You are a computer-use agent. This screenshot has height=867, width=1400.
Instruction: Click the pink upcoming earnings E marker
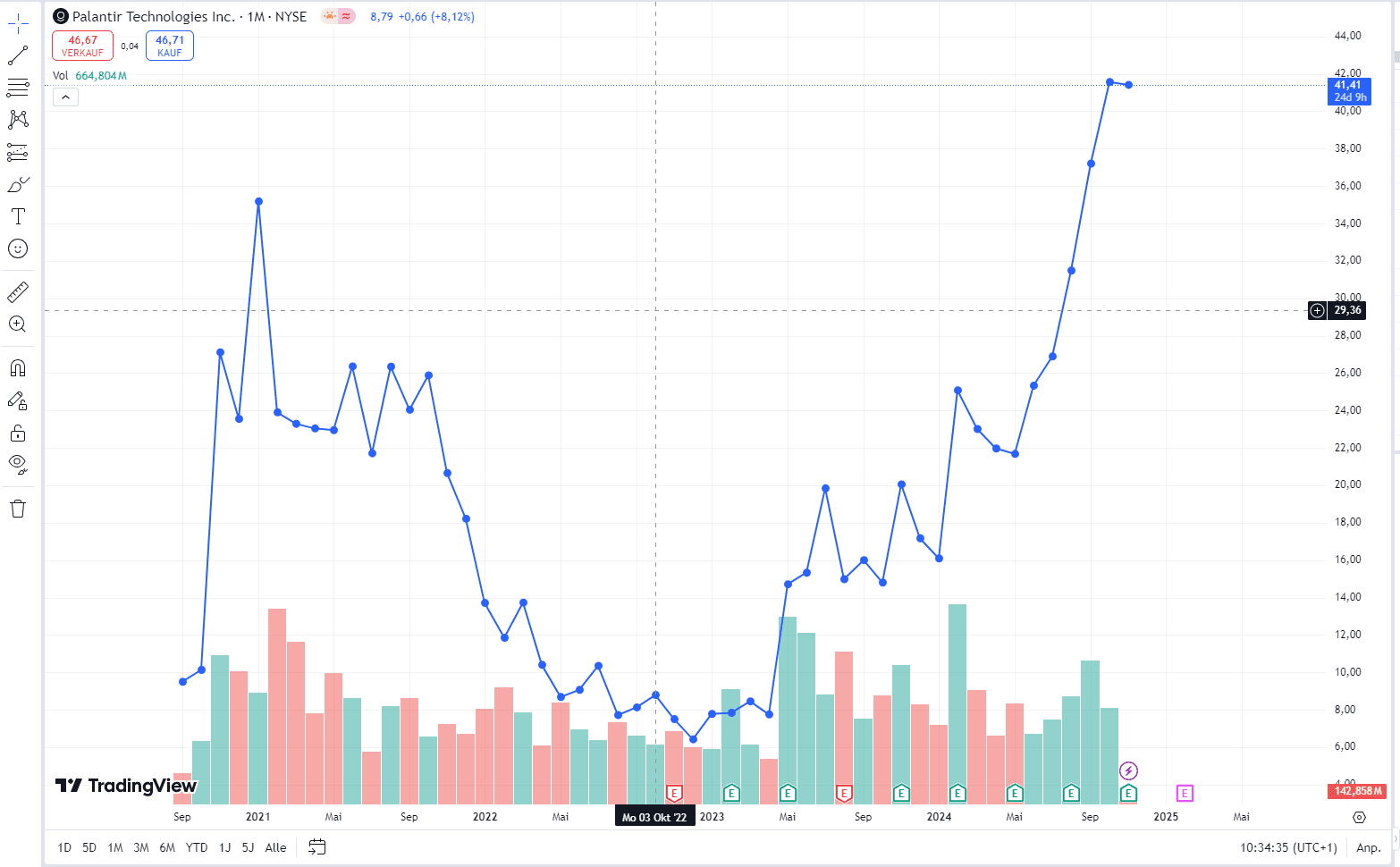[1185, 793]
